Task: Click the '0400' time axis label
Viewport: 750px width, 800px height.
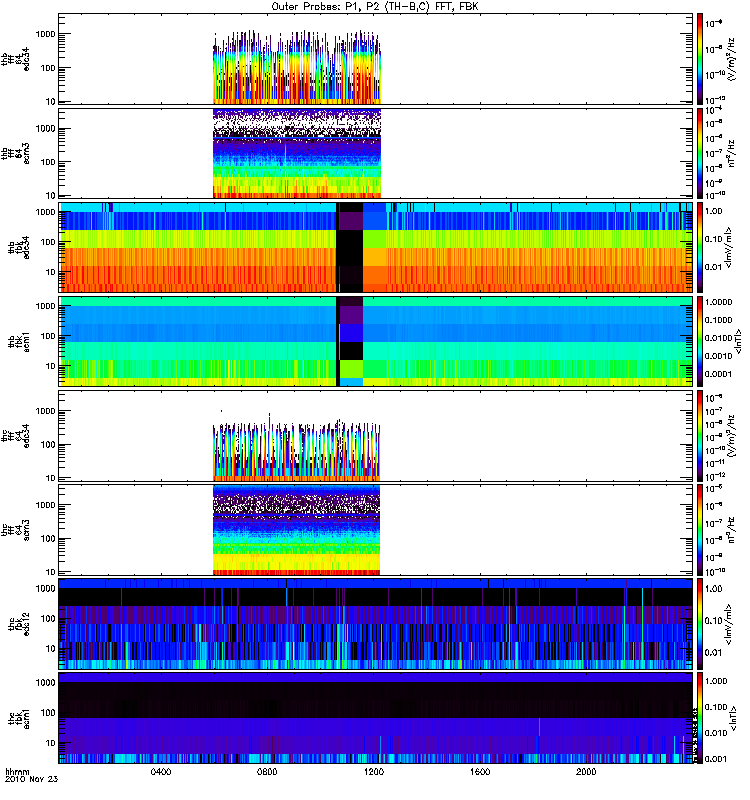Action: tap(161, 771)
